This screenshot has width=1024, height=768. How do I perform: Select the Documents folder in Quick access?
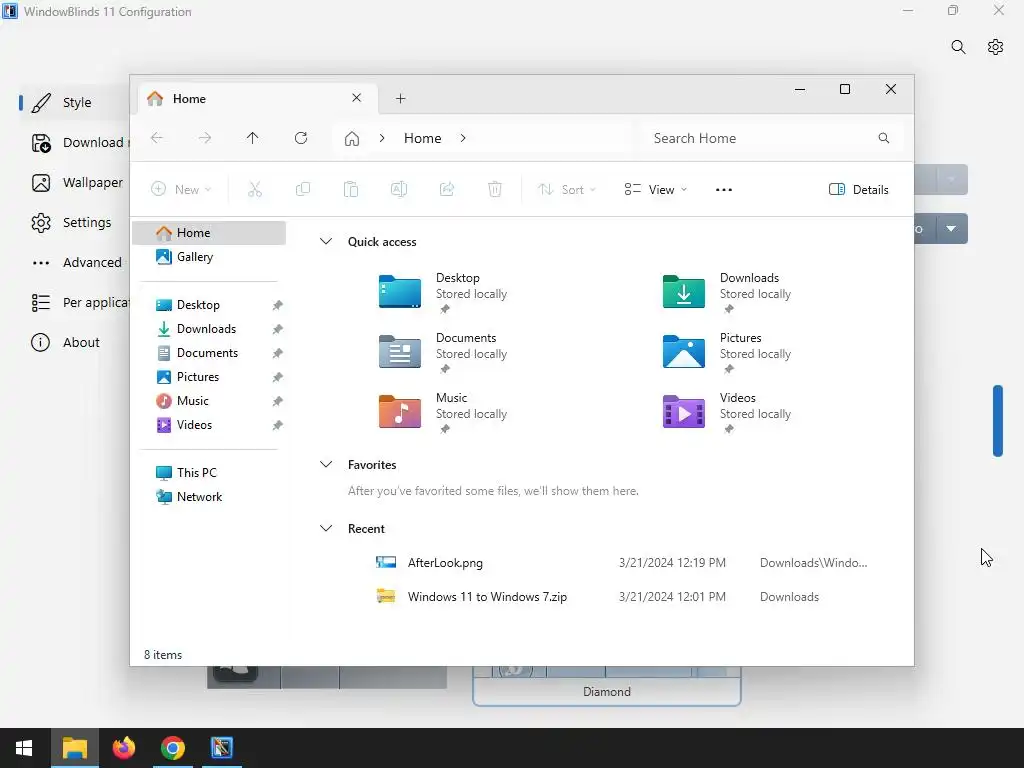point(444,353)
